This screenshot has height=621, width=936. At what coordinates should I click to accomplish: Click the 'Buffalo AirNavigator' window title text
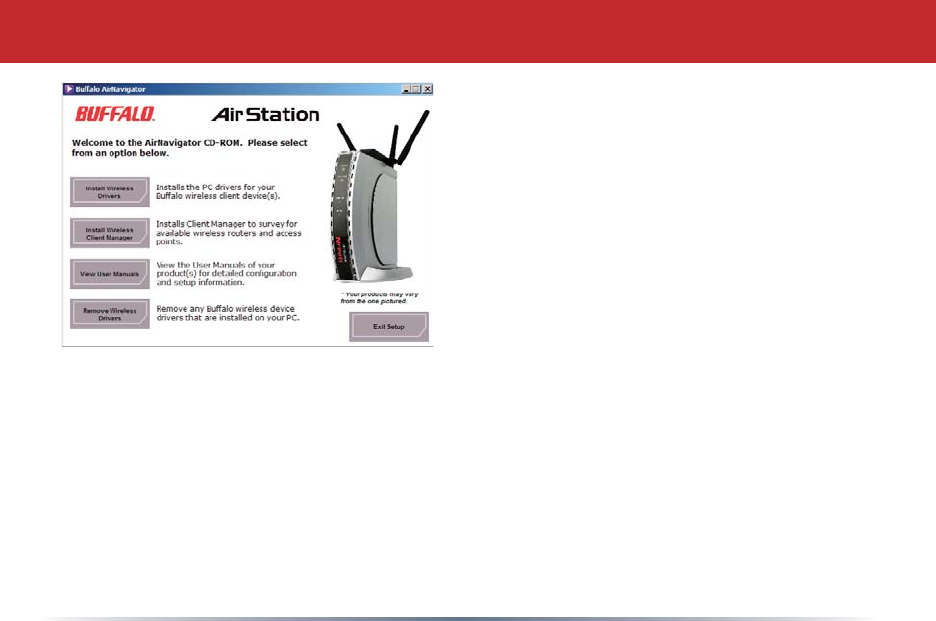(x=110, y=89)
